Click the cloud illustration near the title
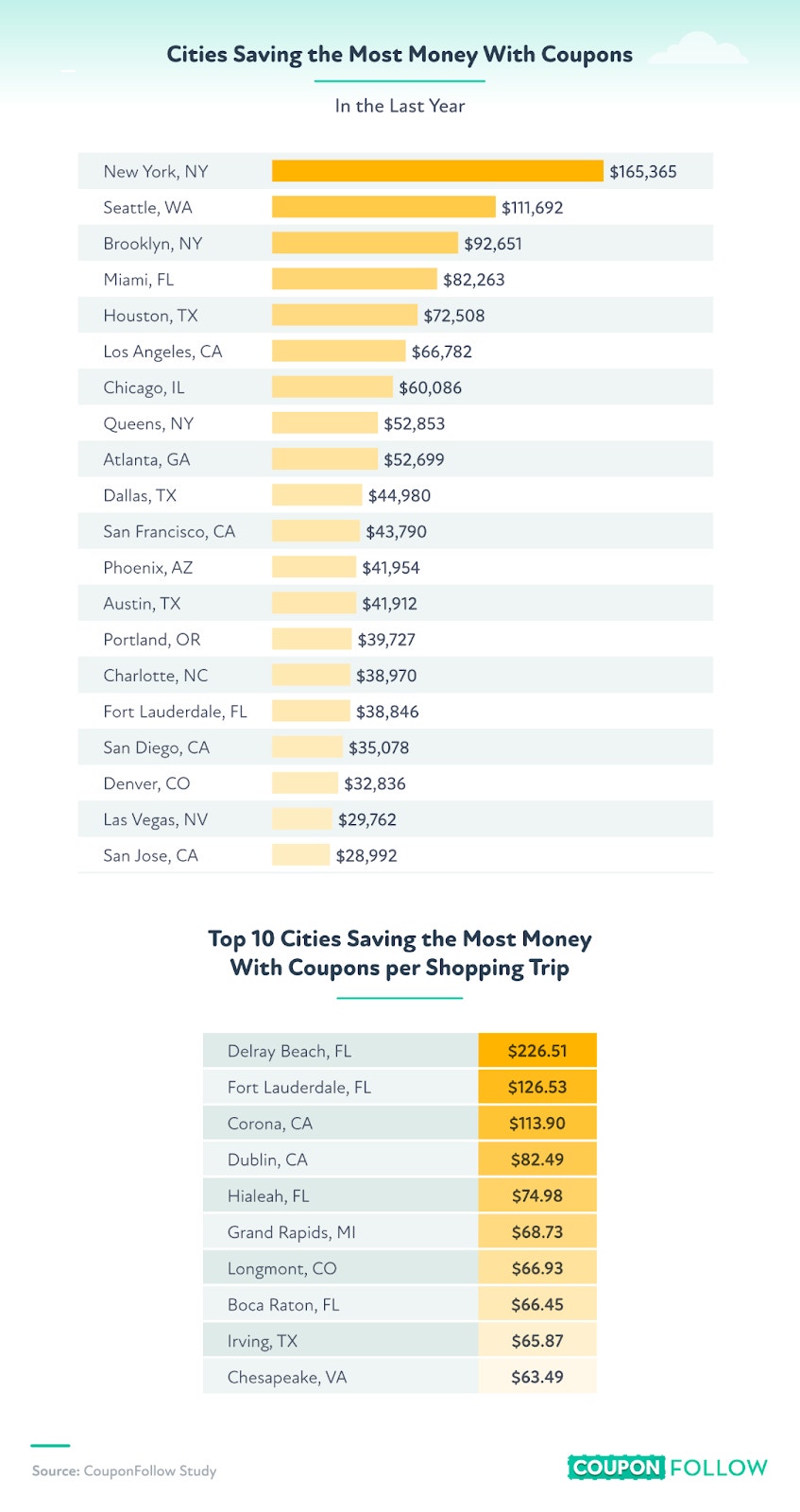 tap(698, 49)
